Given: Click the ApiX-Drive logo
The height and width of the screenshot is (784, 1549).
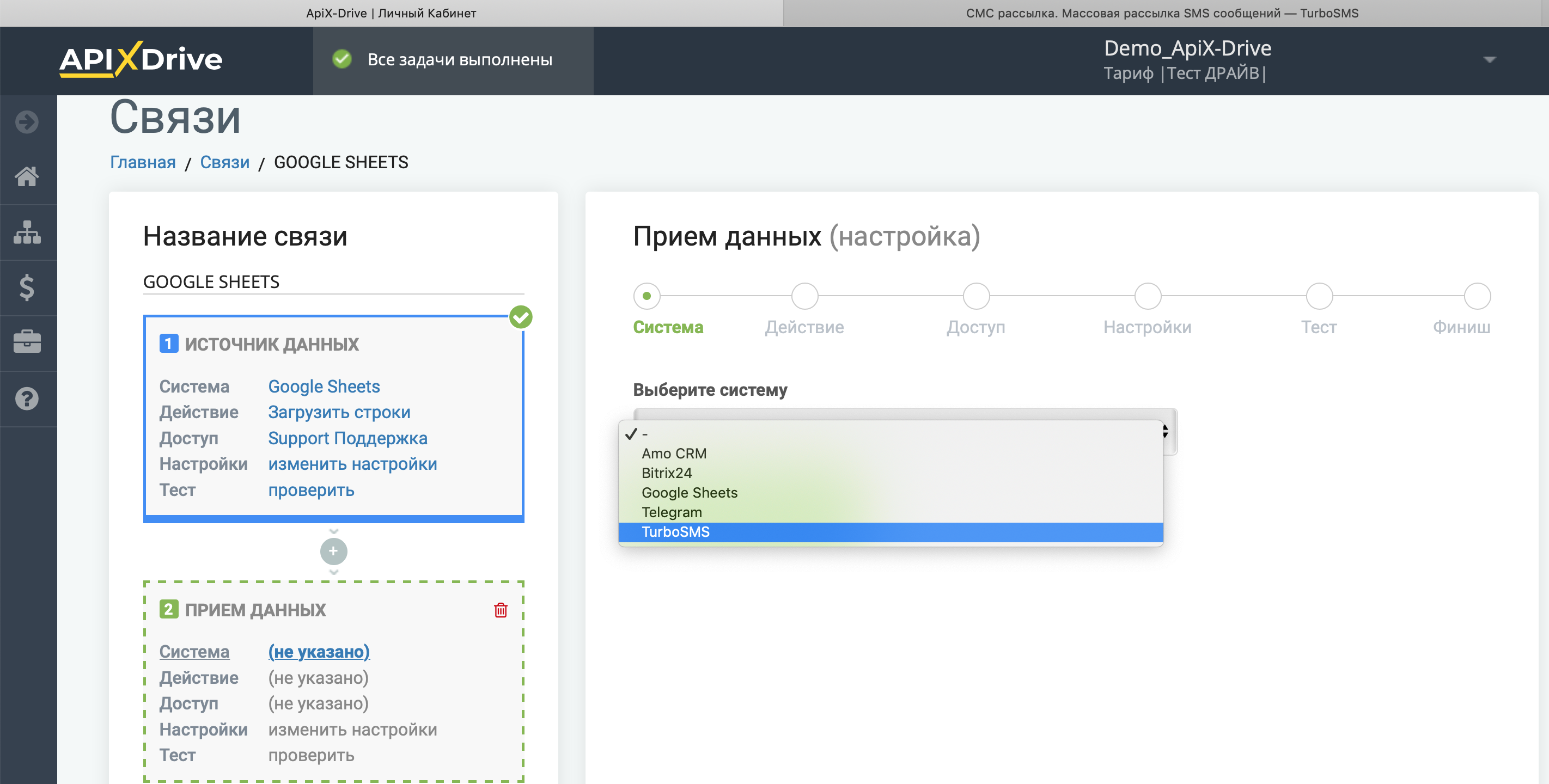Looking at the screenshot, I should pos(141,59).
